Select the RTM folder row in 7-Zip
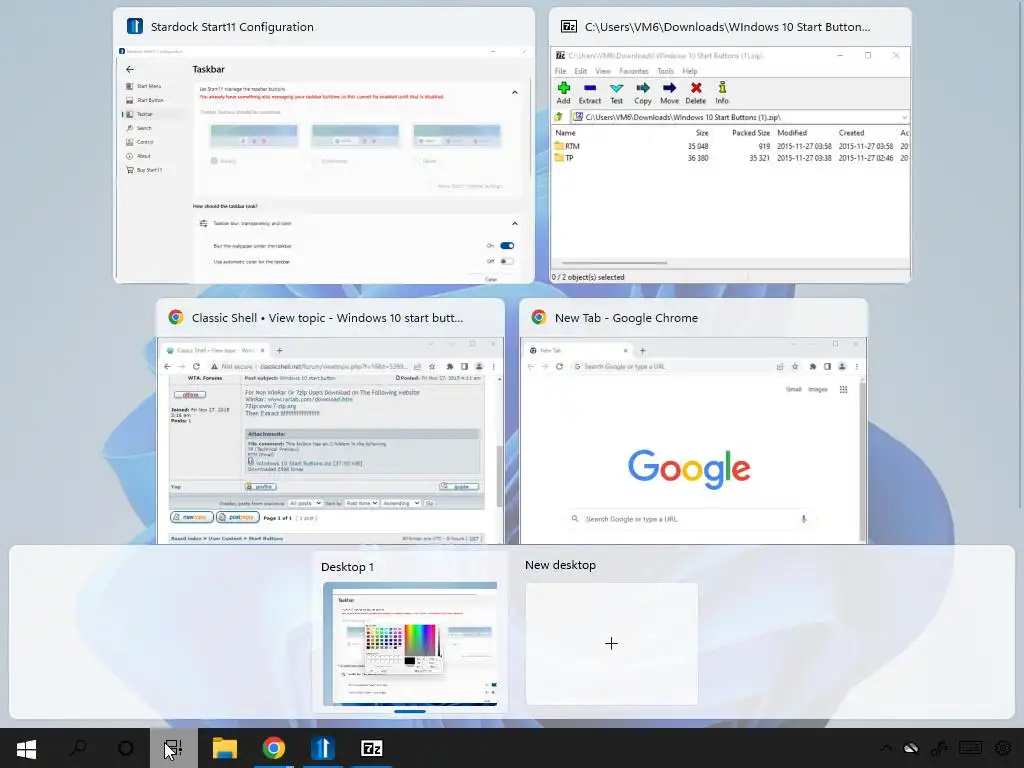The height and width of the screenshot is (768, 1024). (730, 146)
